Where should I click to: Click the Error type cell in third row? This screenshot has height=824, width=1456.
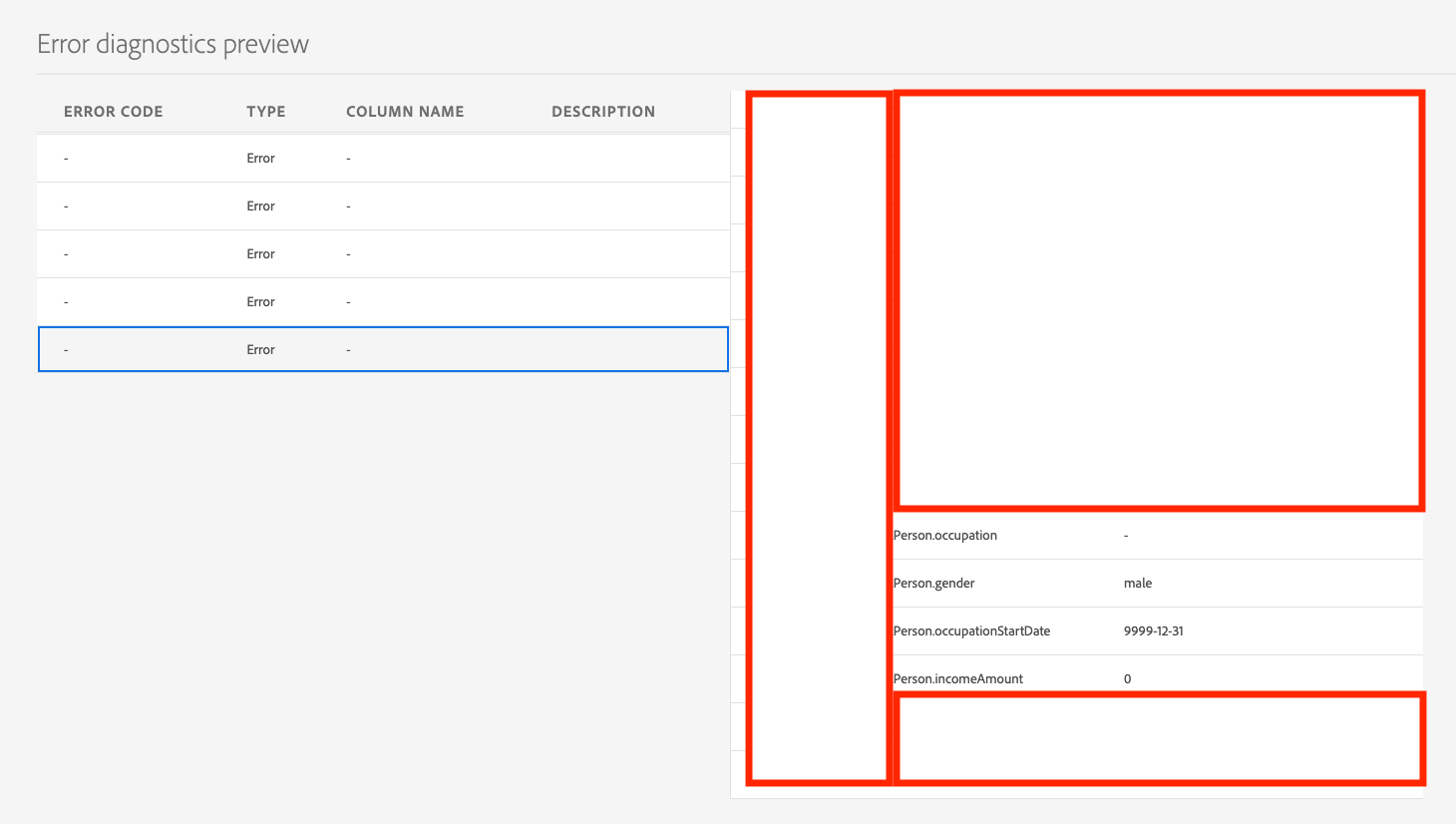(260, 254)
